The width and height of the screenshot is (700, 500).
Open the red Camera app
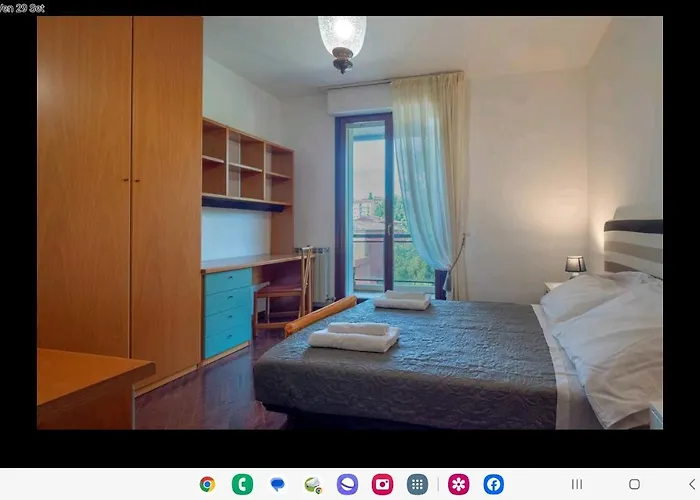pyautogui.click(x=382, y=484)
